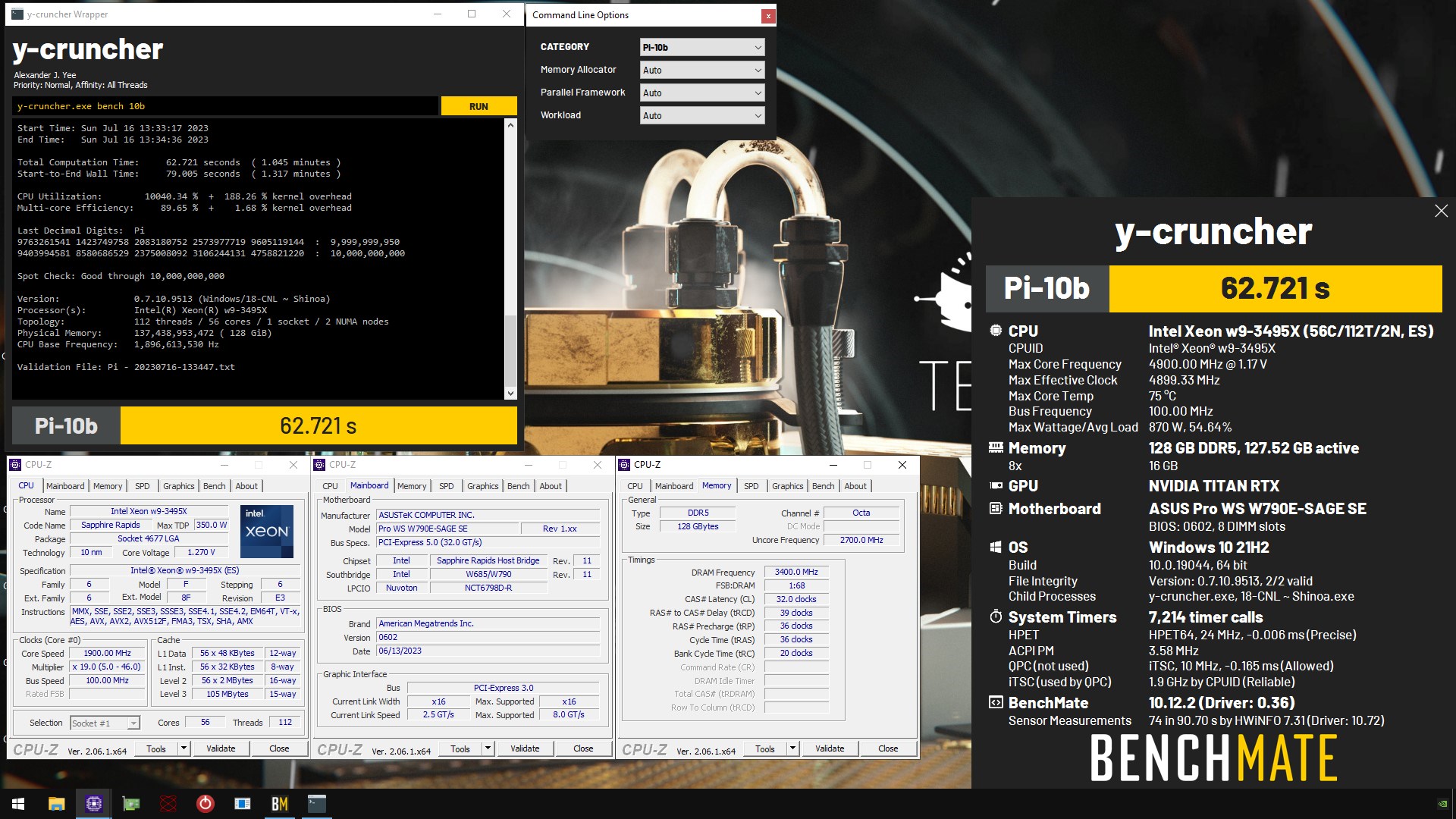Click the title icon of the CPU-Z CPU window
This screenshot has height=819, width=1456.
(15, 465)
